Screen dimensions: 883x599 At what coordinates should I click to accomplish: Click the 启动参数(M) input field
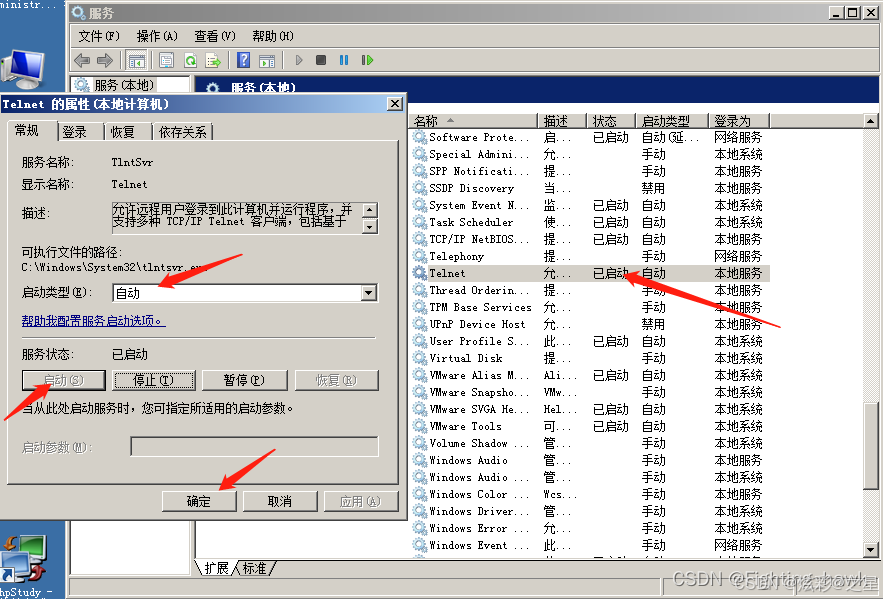(254, 446)
